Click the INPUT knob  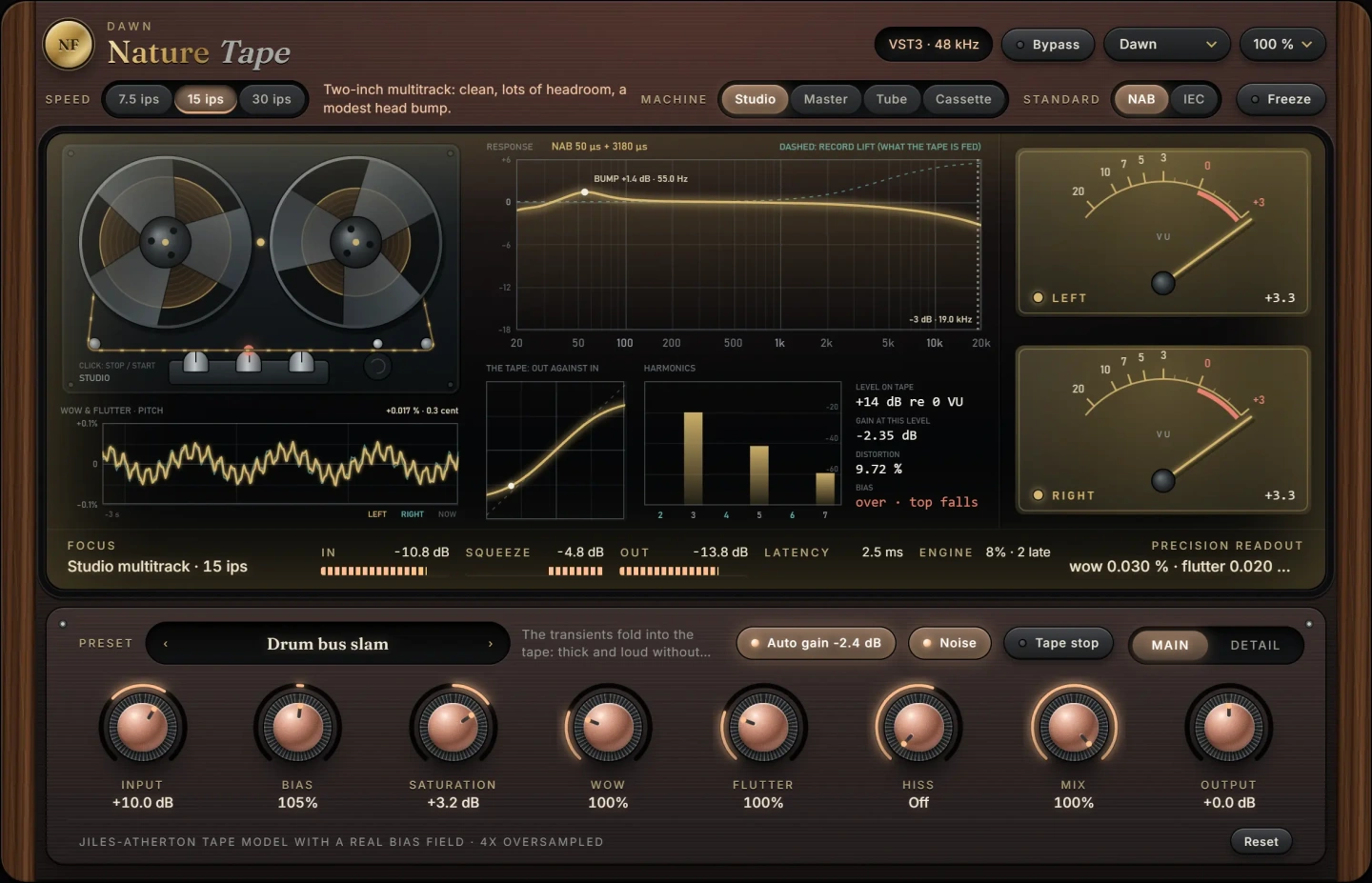pyautogui.click(x=142, y=727)
